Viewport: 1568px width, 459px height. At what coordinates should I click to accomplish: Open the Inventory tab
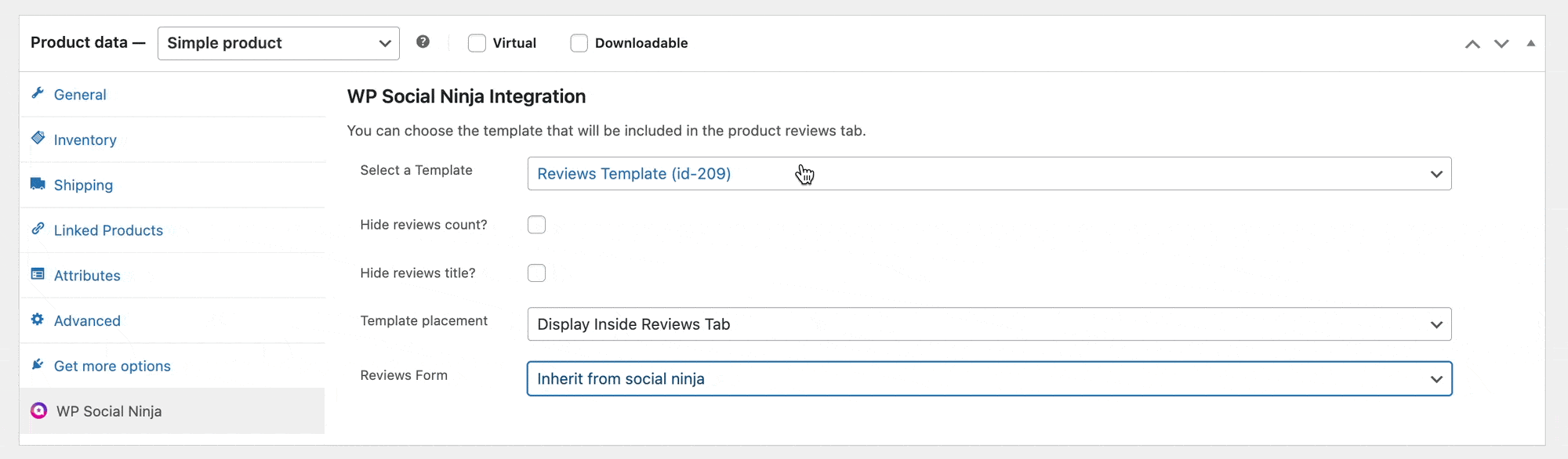coord(172,139)
